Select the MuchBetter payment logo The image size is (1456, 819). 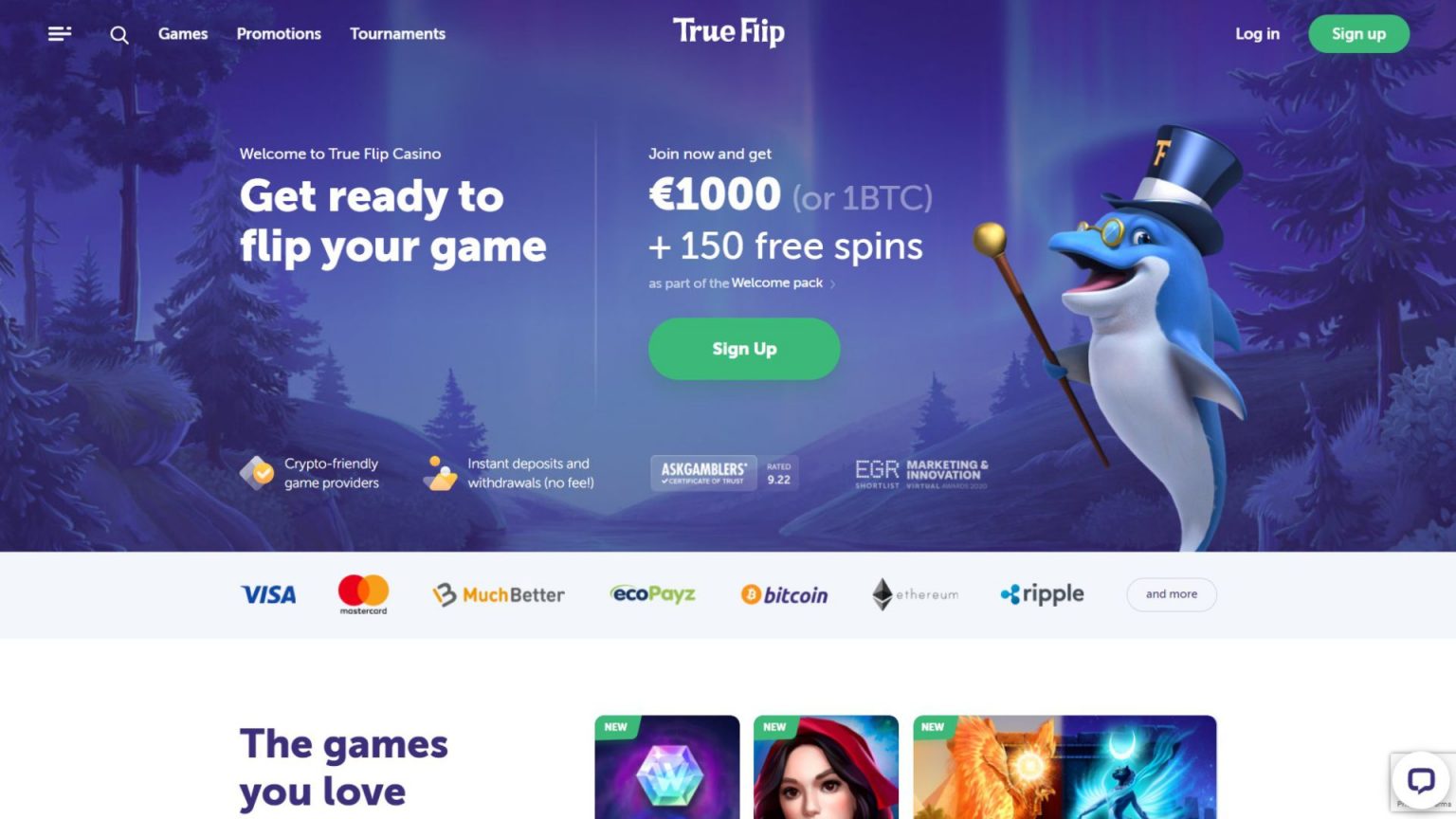[x=499, y=594]
